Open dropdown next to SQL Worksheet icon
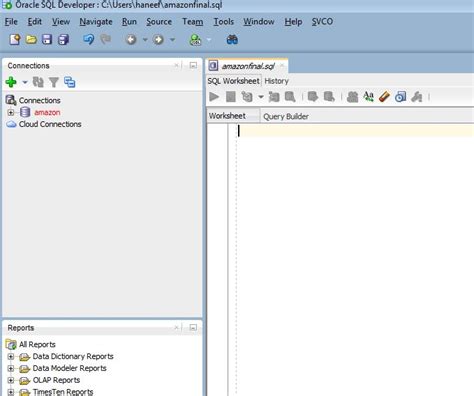 point(209,40)
